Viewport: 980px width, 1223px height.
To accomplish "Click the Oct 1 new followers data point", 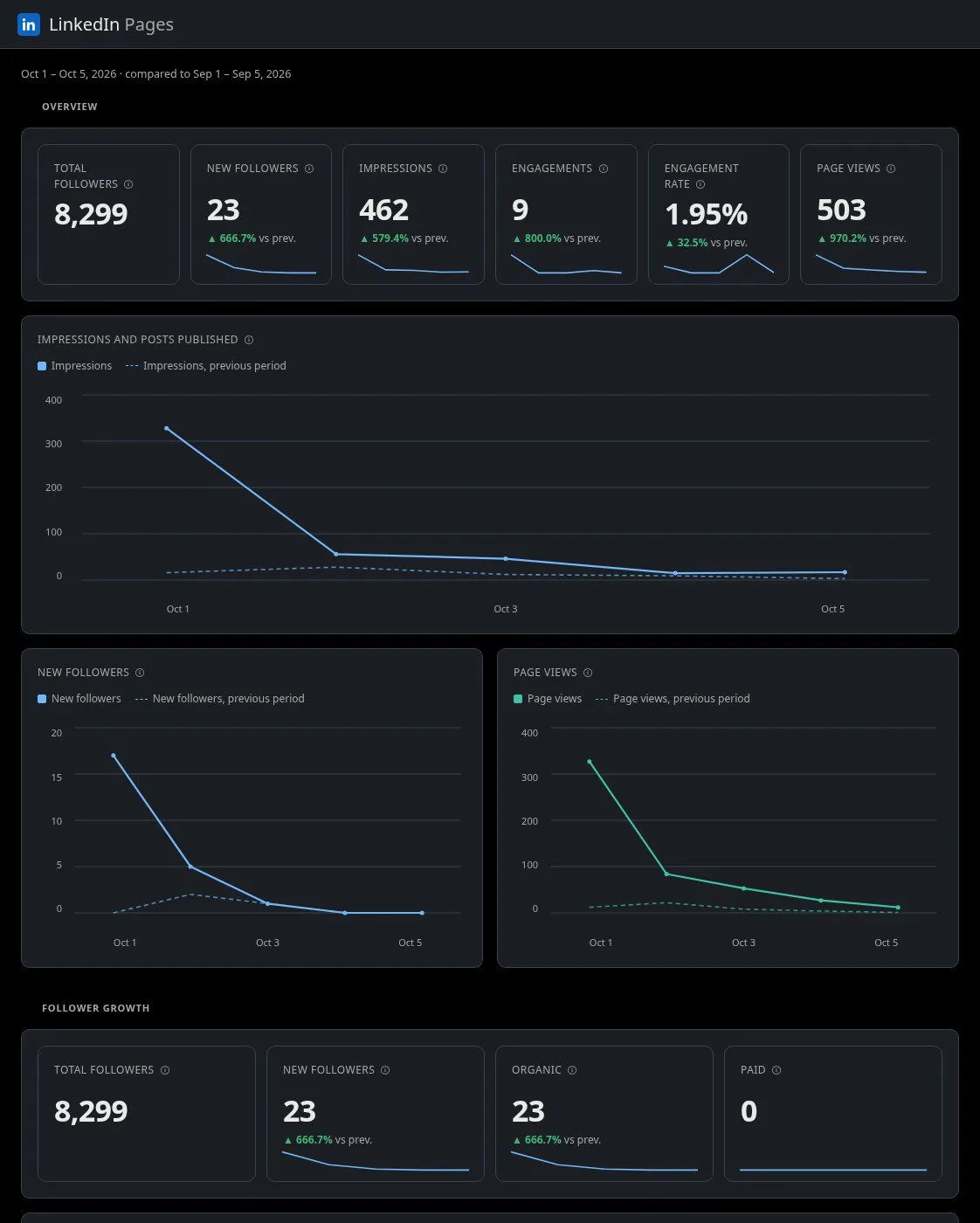I will (114, 756).
